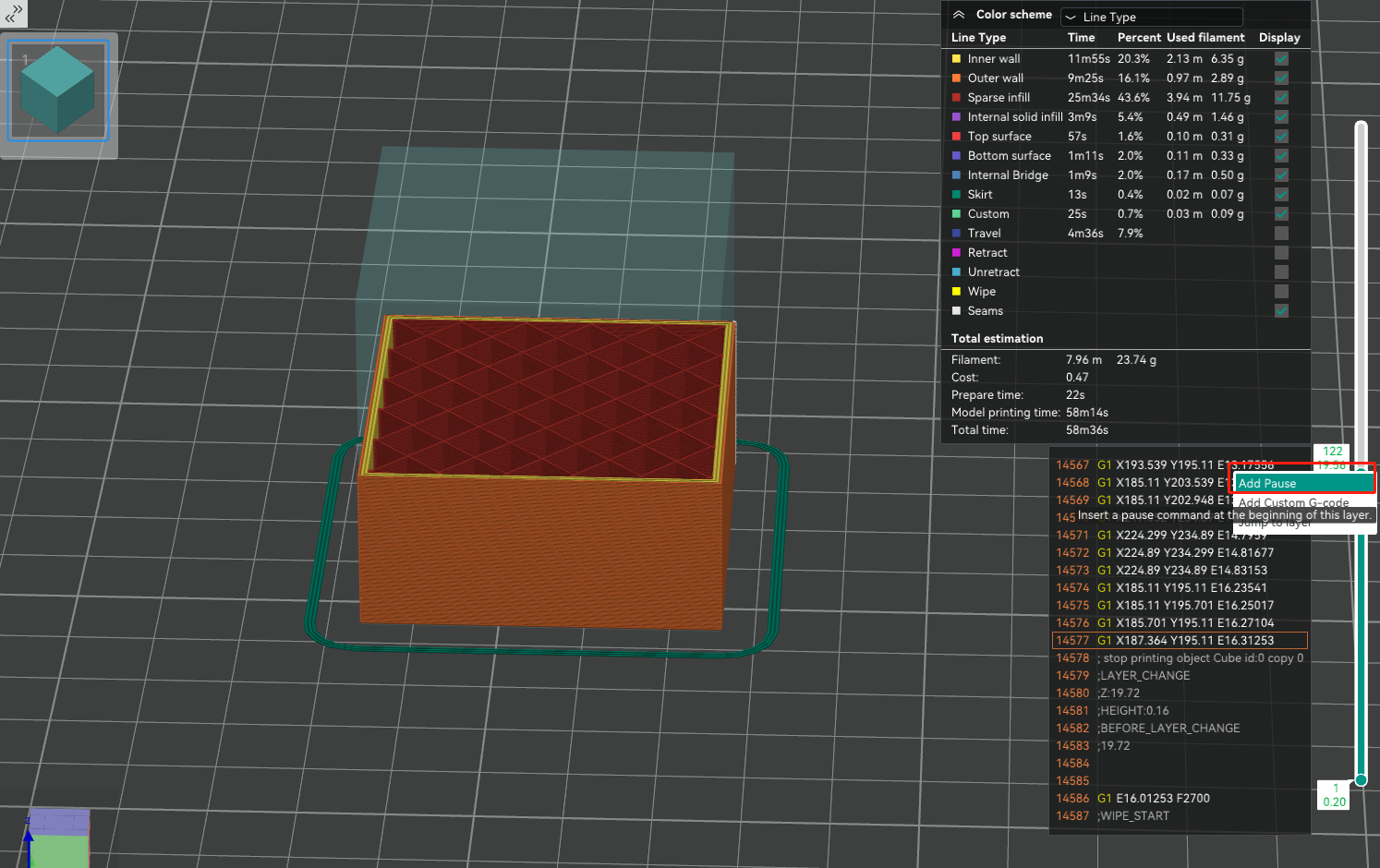
Task: Expand the sidebar using the double-arrow icon
Action: click(13, 13)
